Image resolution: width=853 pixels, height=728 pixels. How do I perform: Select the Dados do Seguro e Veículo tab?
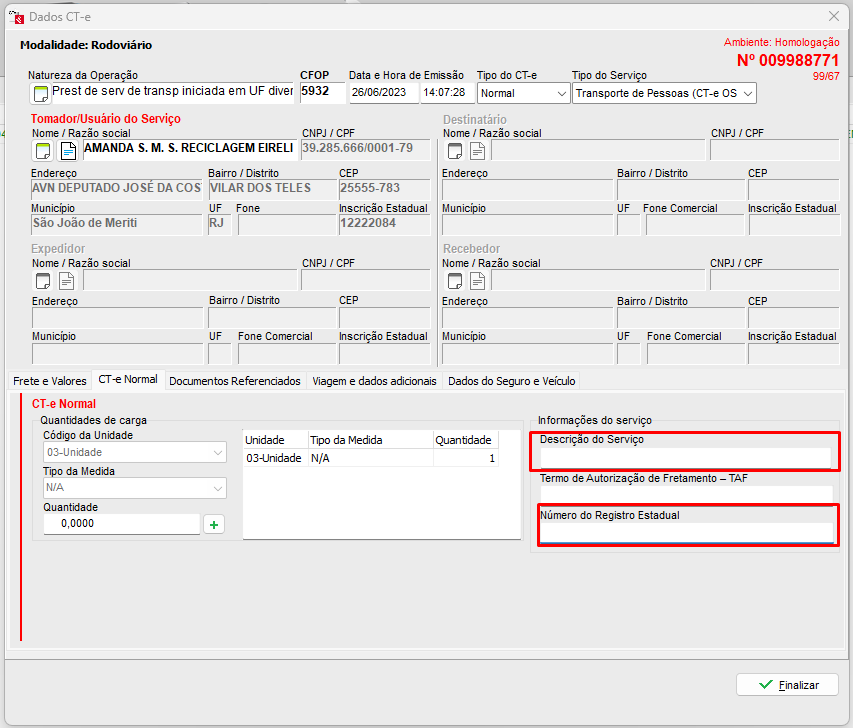511,381
